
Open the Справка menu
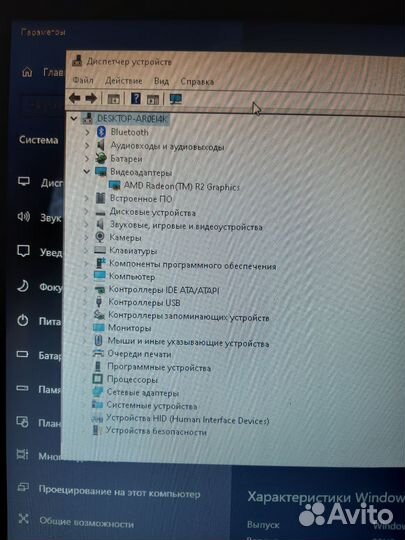tap(197, 82)
